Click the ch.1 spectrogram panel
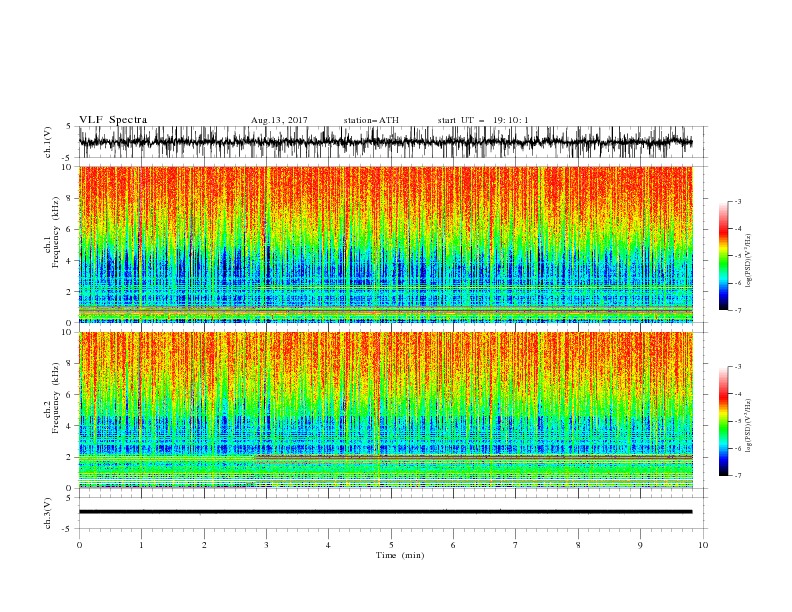 point(385,244)
